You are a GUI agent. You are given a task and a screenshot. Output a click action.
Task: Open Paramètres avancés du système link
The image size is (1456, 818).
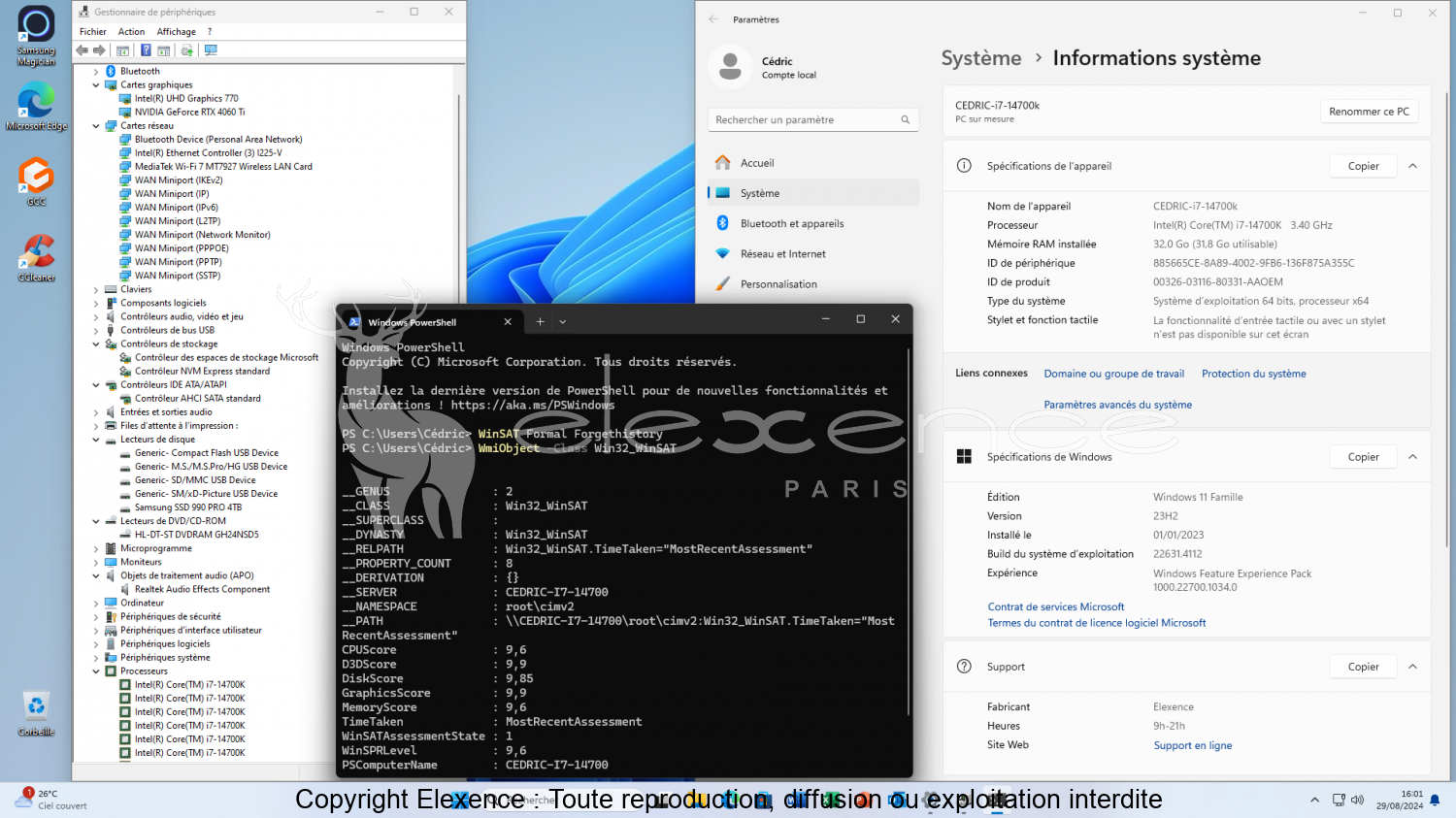[1117, 405]
